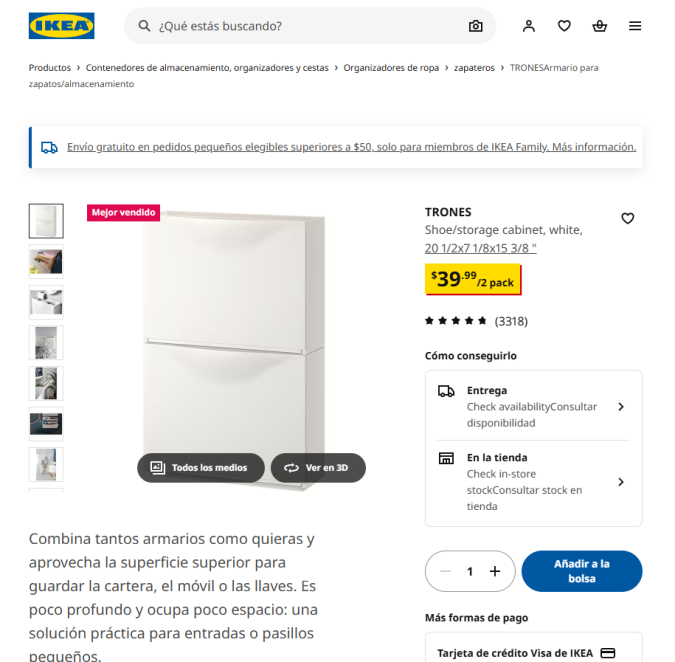This screenshot has height=662, width=675.
Task: Expand the Entrega delivery availability row
Action: 533,406
